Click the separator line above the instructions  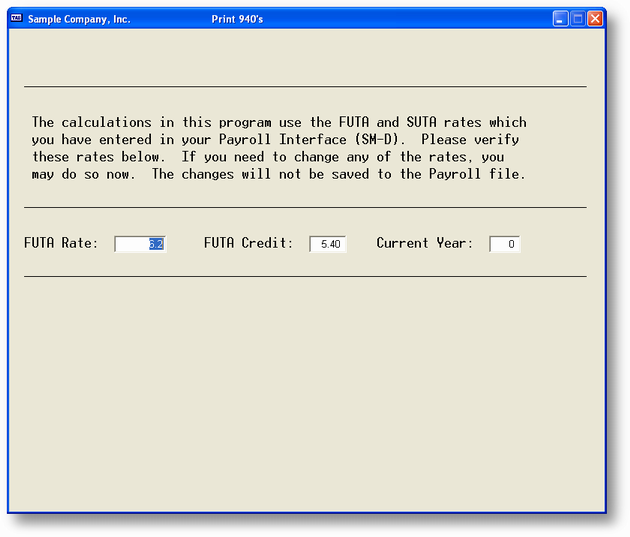tap(305, 87)
